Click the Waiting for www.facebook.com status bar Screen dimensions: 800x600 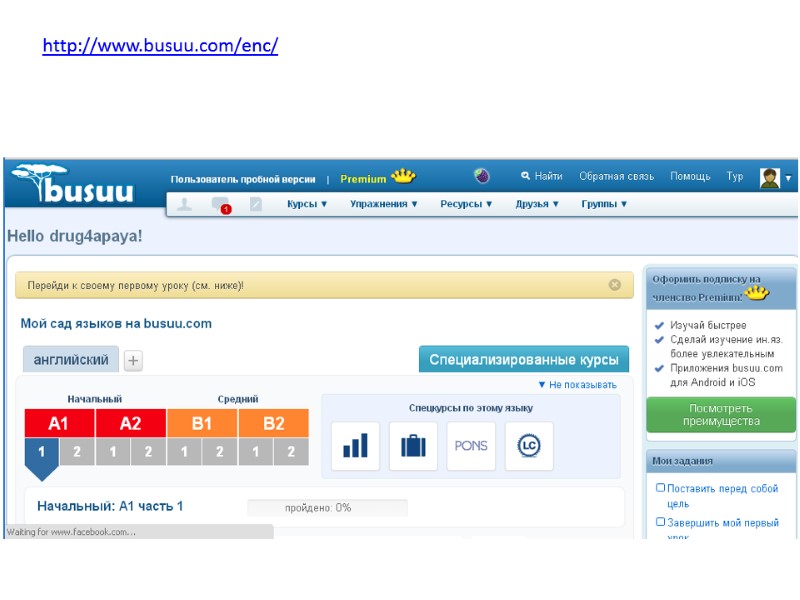138,532
